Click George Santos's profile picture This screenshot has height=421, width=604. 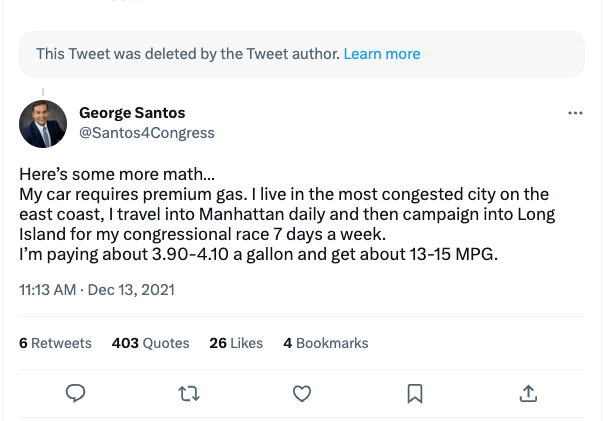point(43,124)
